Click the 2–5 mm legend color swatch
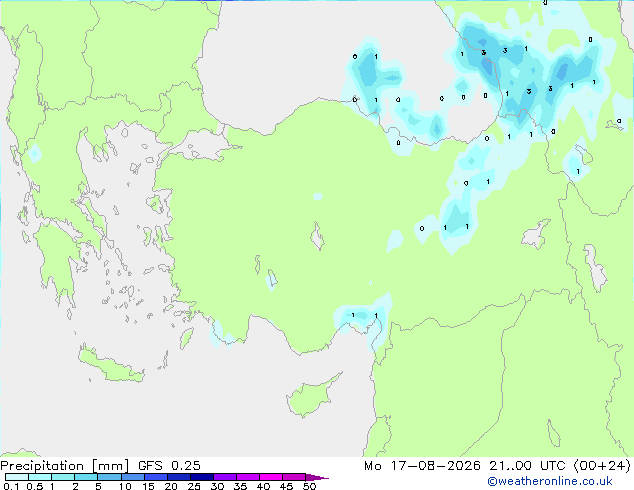634x490 pixels. click(x=86, y=477)
